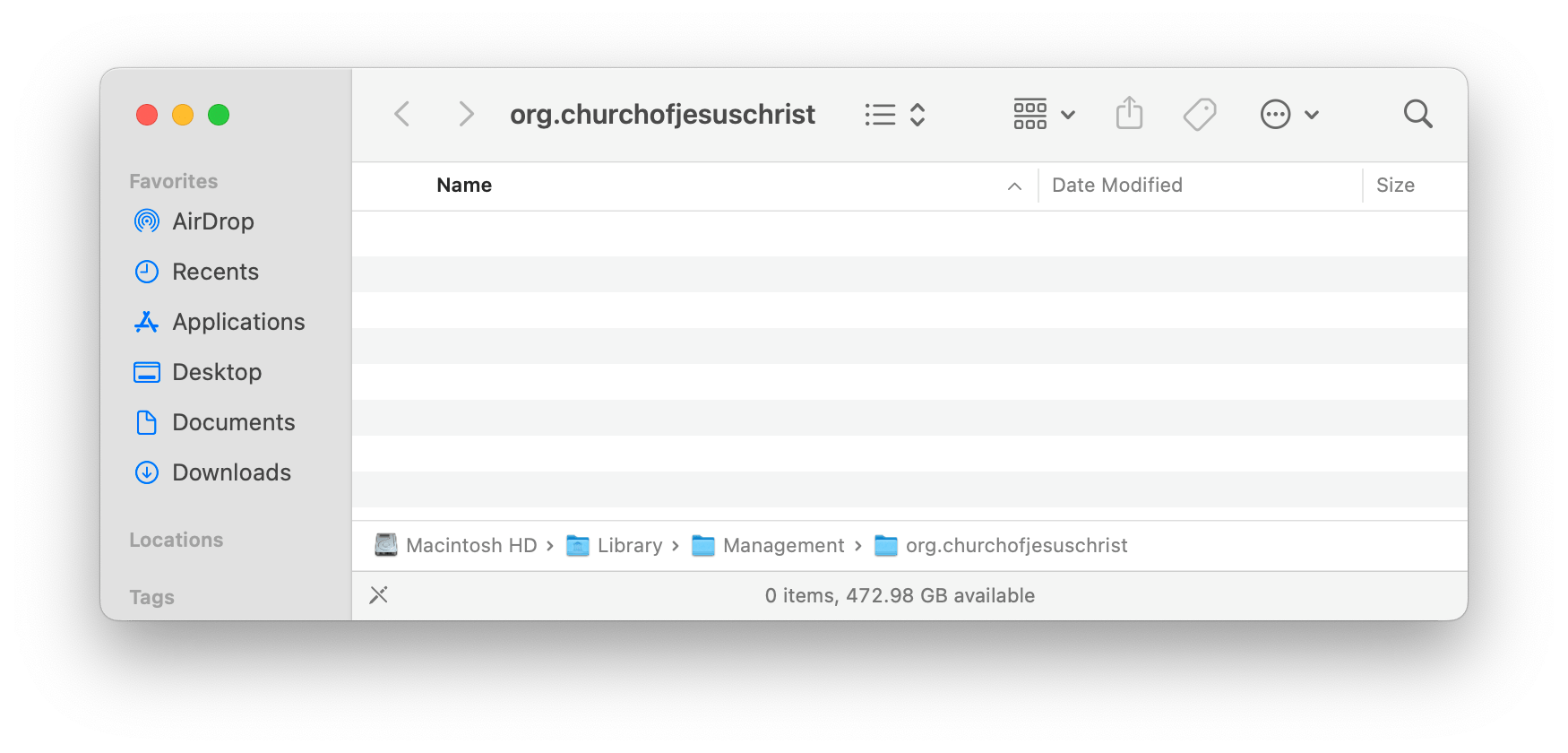Zoom the window with green button
Viewport: 1568px width, 753px height.
pyautogui.click(x=219, y=115)
